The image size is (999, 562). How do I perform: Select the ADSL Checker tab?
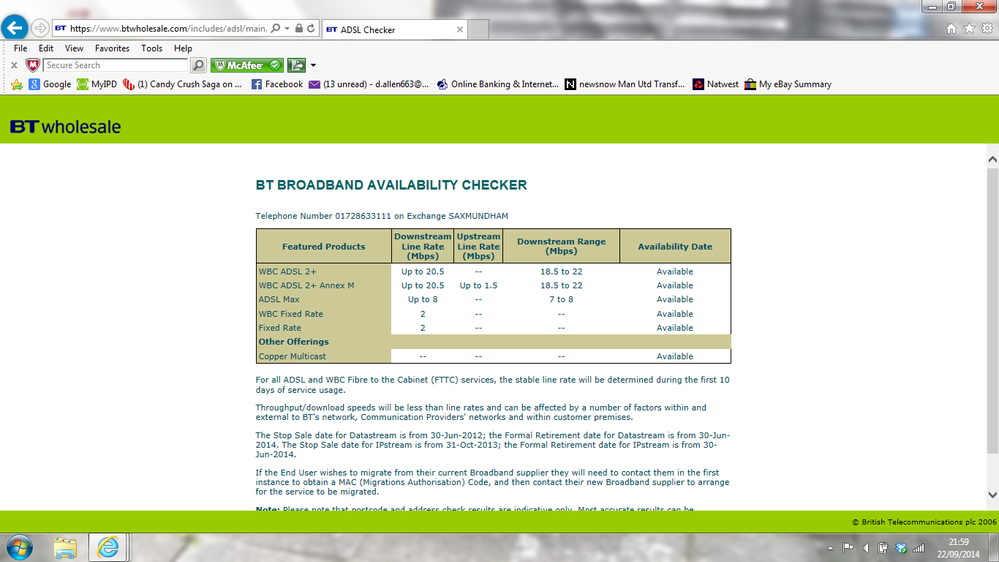point(394,29)
